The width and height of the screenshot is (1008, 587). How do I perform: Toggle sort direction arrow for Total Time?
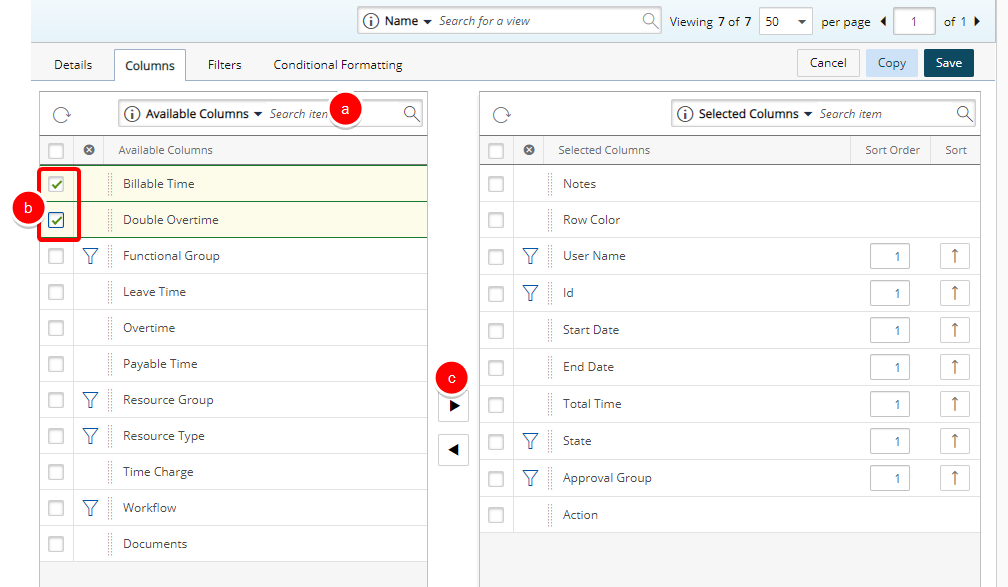click(955, 404)
